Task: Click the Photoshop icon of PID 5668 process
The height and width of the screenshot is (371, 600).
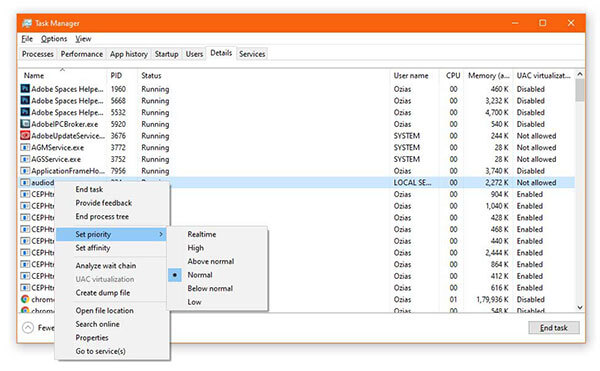Action: 25,101
